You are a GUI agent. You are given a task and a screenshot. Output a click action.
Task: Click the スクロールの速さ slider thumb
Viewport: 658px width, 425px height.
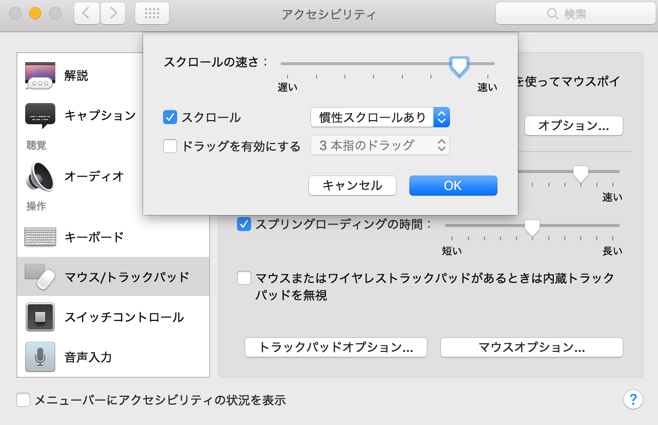(x=459, y=66)
